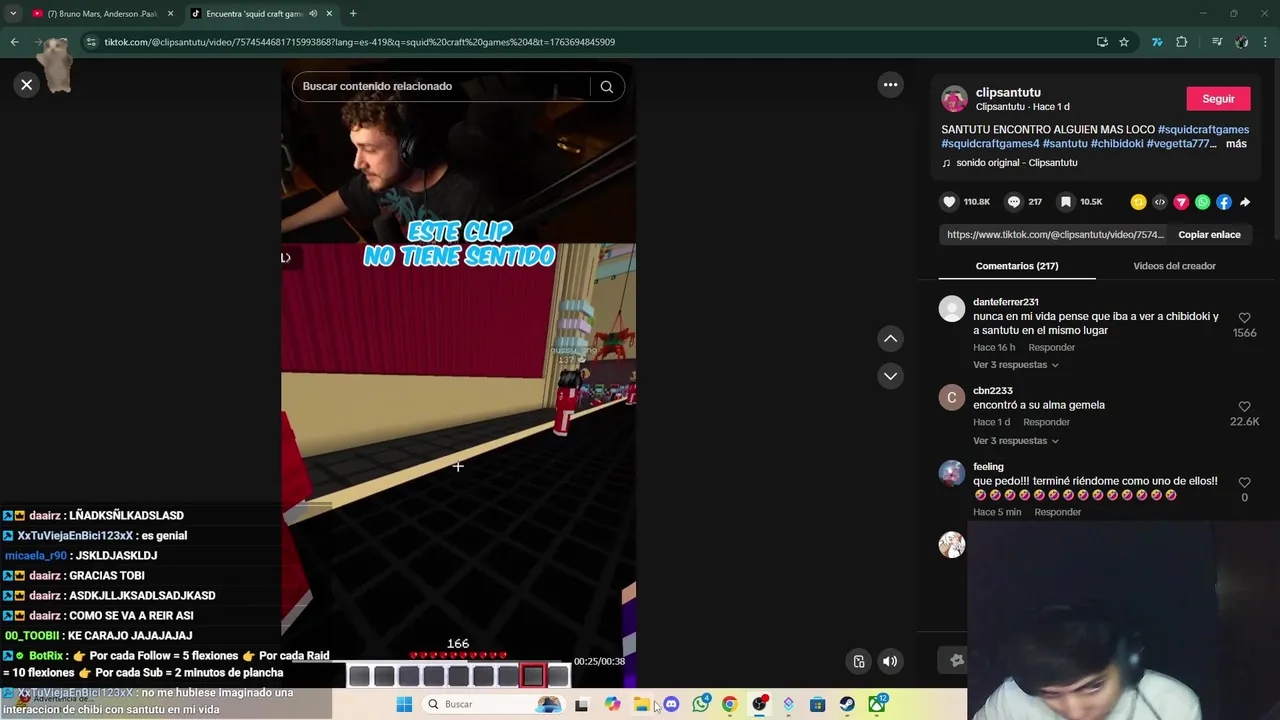Click the tiktok.com address bar URL
1280x720 pixels.
point(360,42)
